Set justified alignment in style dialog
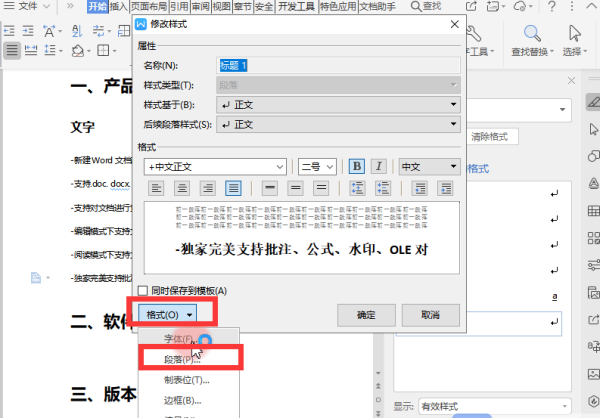 click(x=233, y=188)
